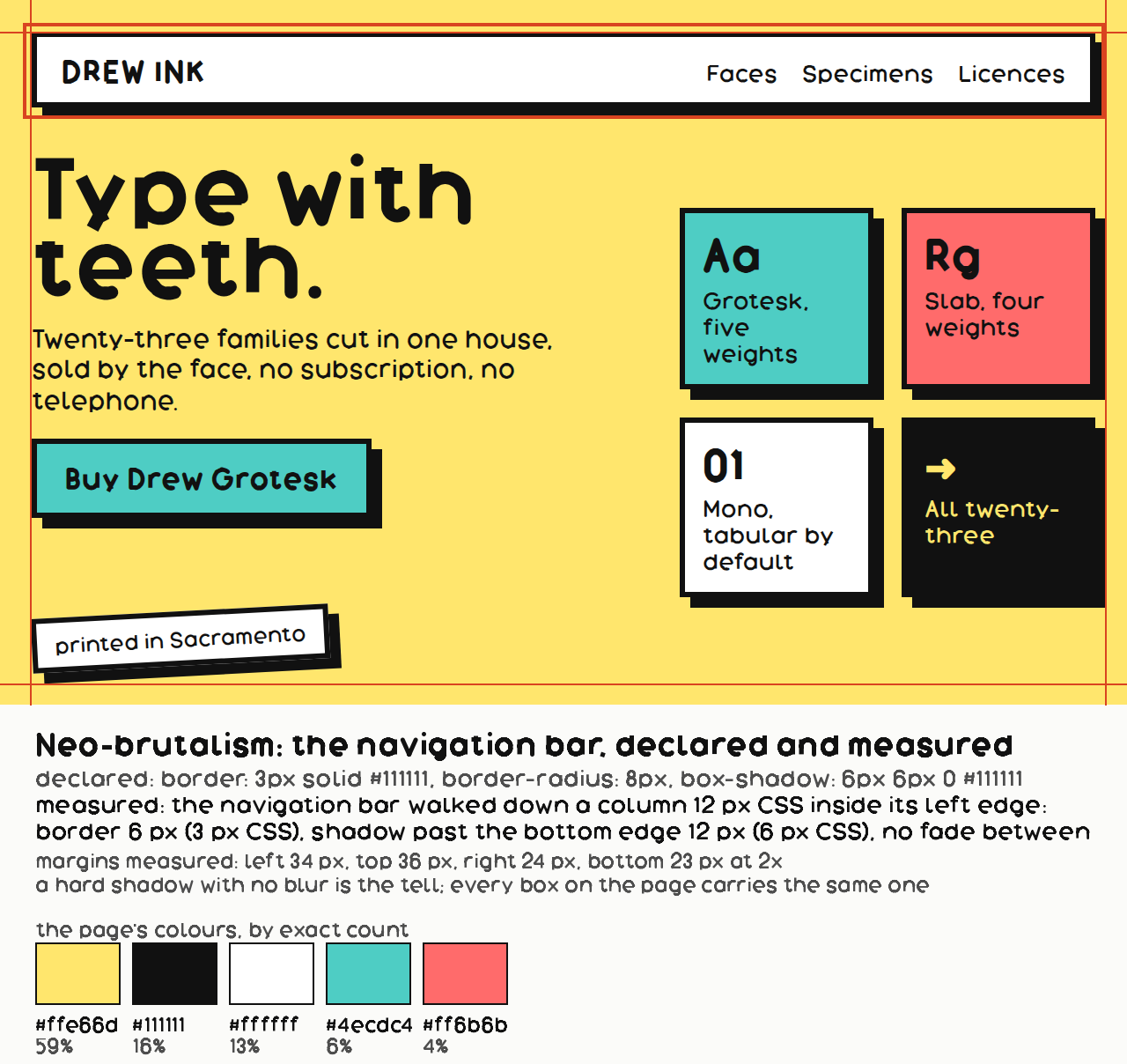
Task: Click the #ff6b6b hex label
Action: [x=465, y=1025]
